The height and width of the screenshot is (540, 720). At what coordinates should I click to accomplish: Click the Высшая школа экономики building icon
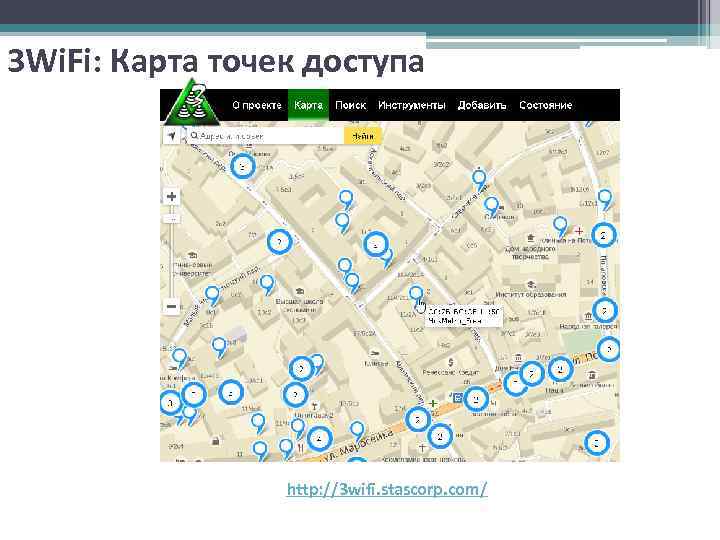(x=300, y=291)
